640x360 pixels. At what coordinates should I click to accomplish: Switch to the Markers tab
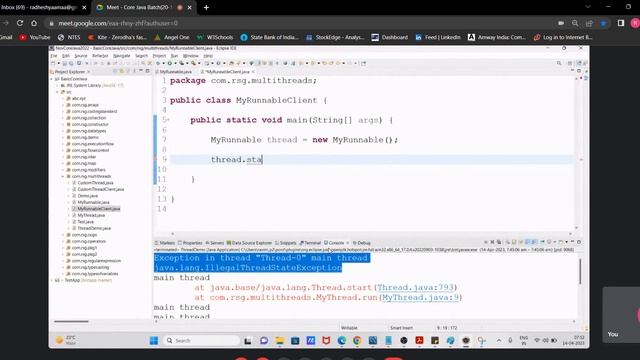click(164, 243)
